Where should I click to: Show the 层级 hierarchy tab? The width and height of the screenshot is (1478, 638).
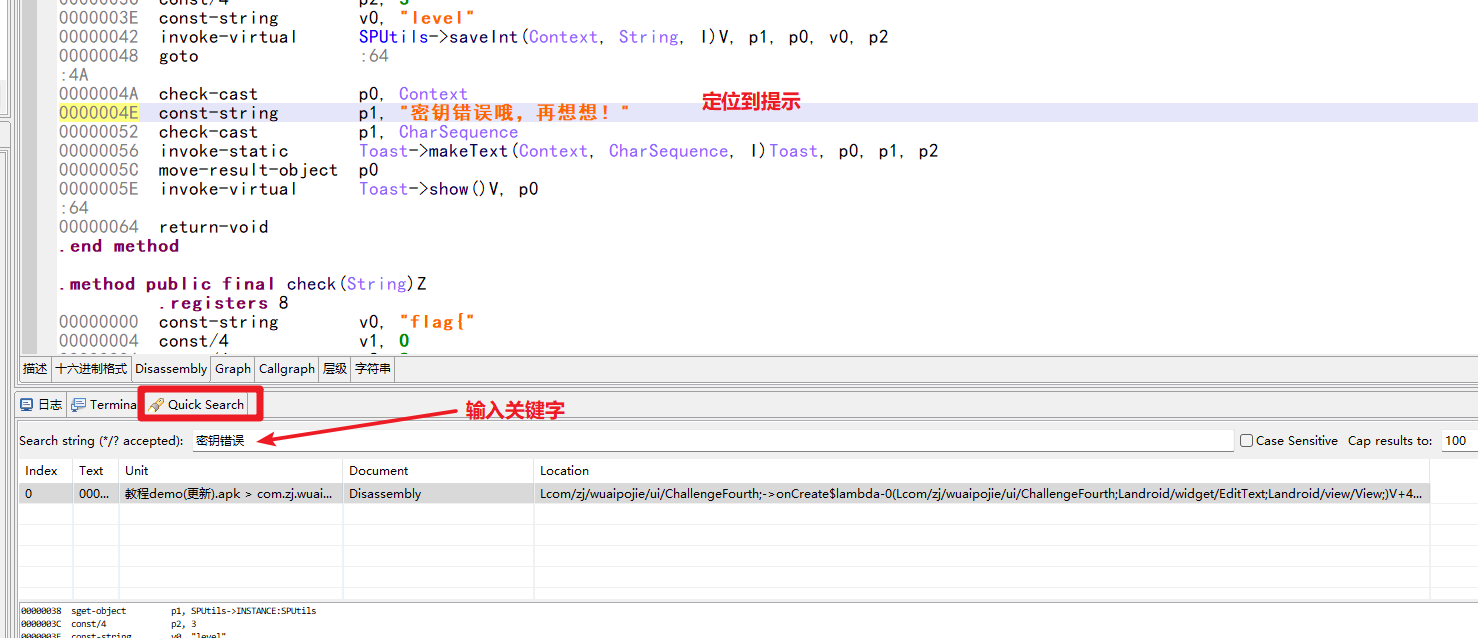(334, 369)
